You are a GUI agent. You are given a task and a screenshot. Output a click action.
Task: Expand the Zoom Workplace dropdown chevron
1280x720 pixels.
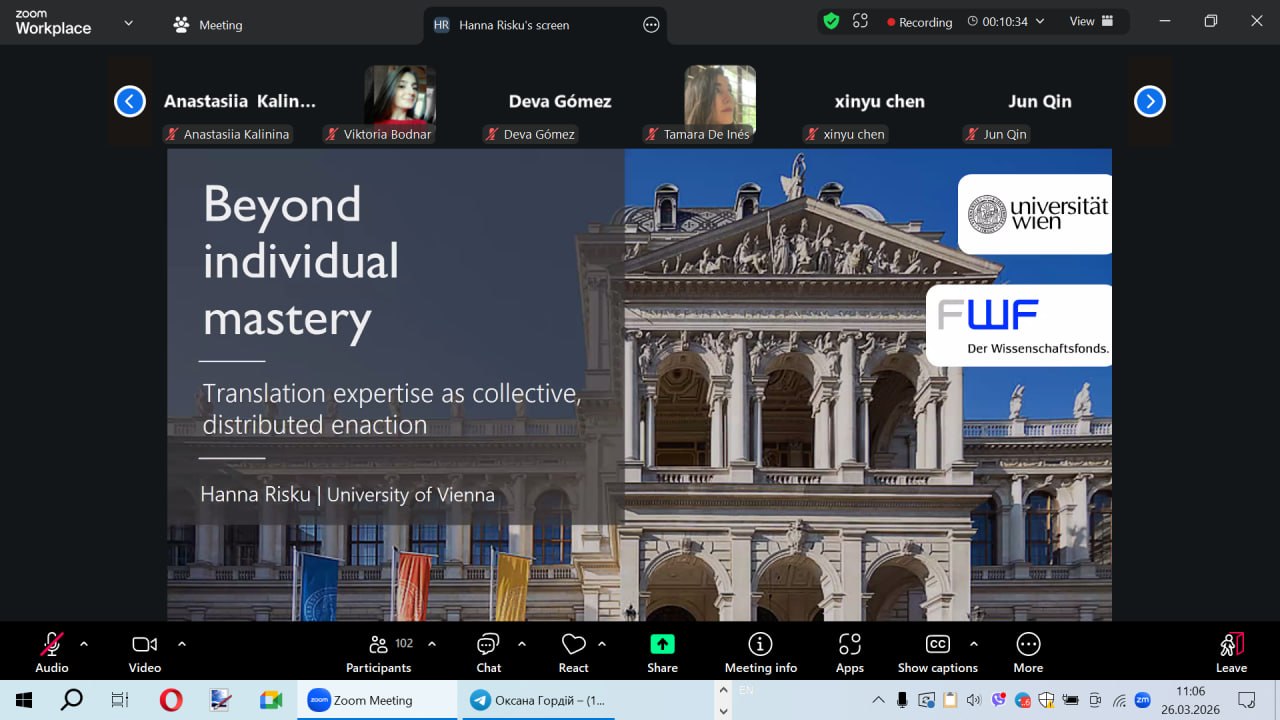(128, 23)
